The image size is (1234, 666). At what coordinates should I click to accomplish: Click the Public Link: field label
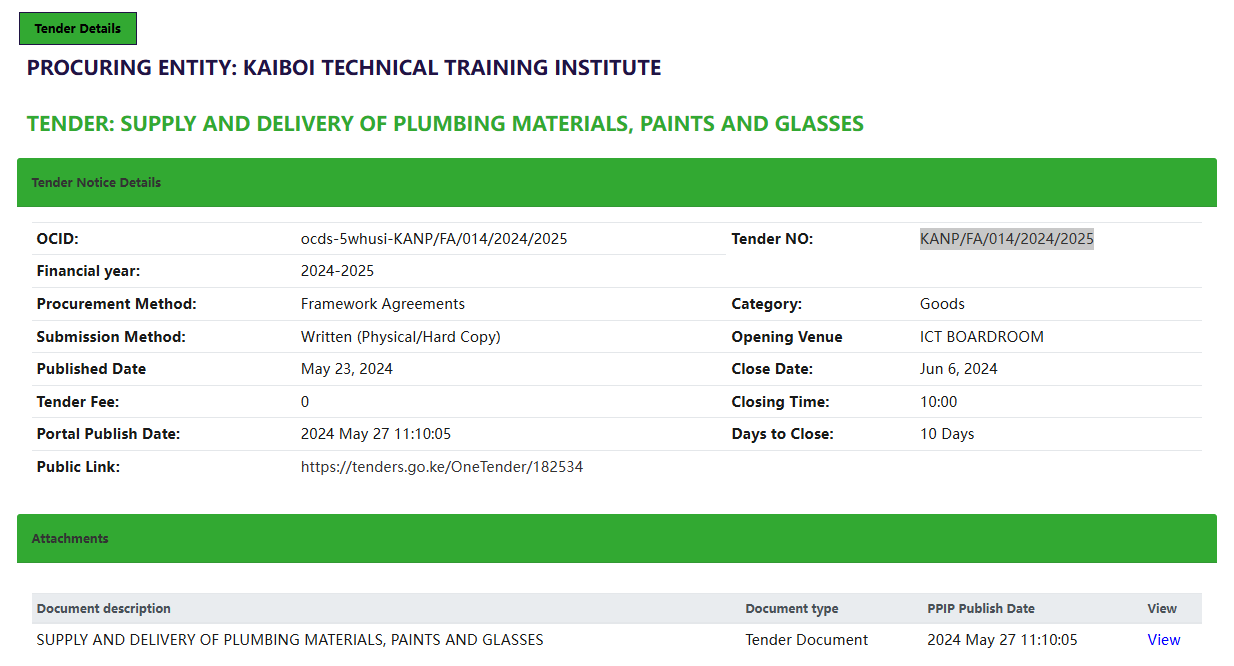click(78, 467)
